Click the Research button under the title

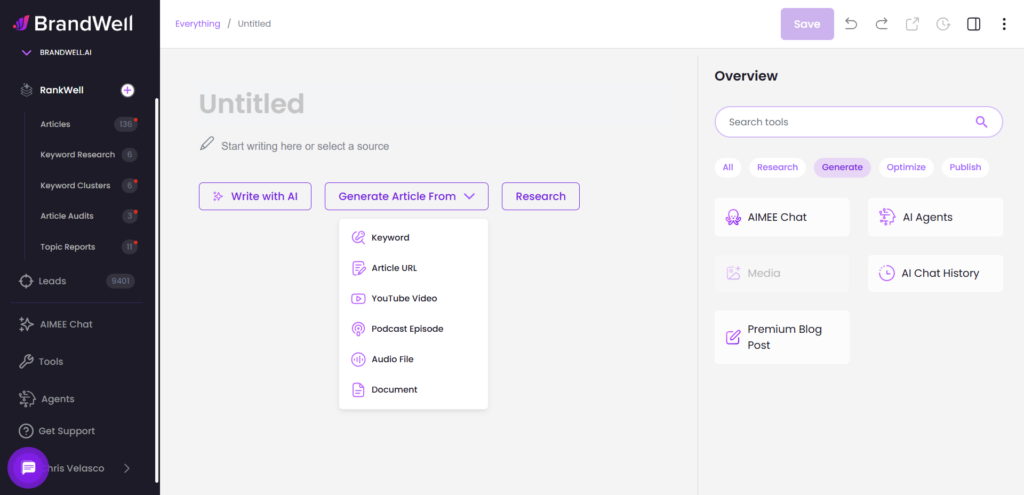(541, 196)
